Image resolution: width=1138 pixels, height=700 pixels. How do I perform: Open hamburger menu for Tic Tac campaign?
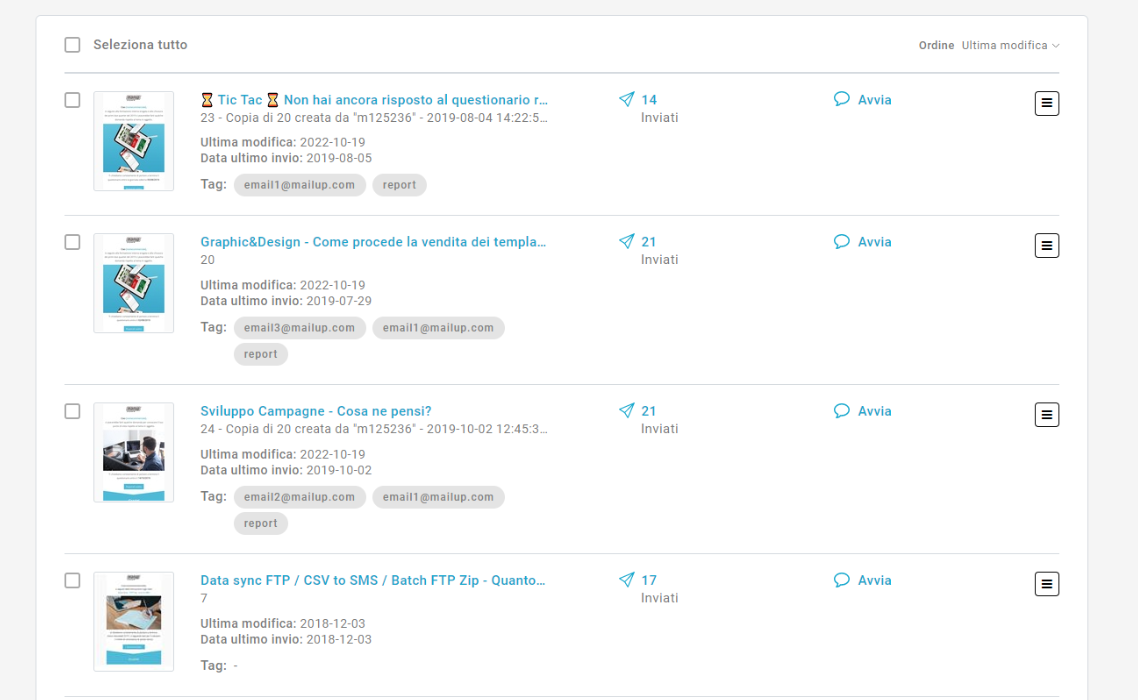click(1046, 103)
